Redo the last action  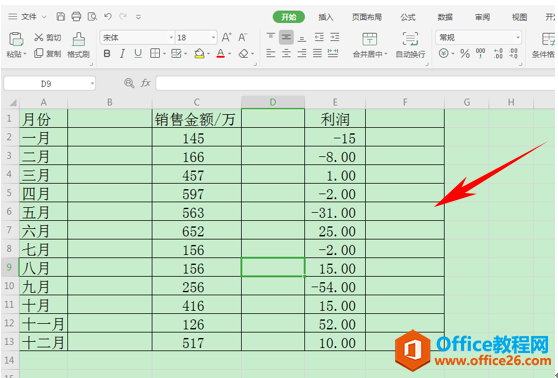(123, 16)
